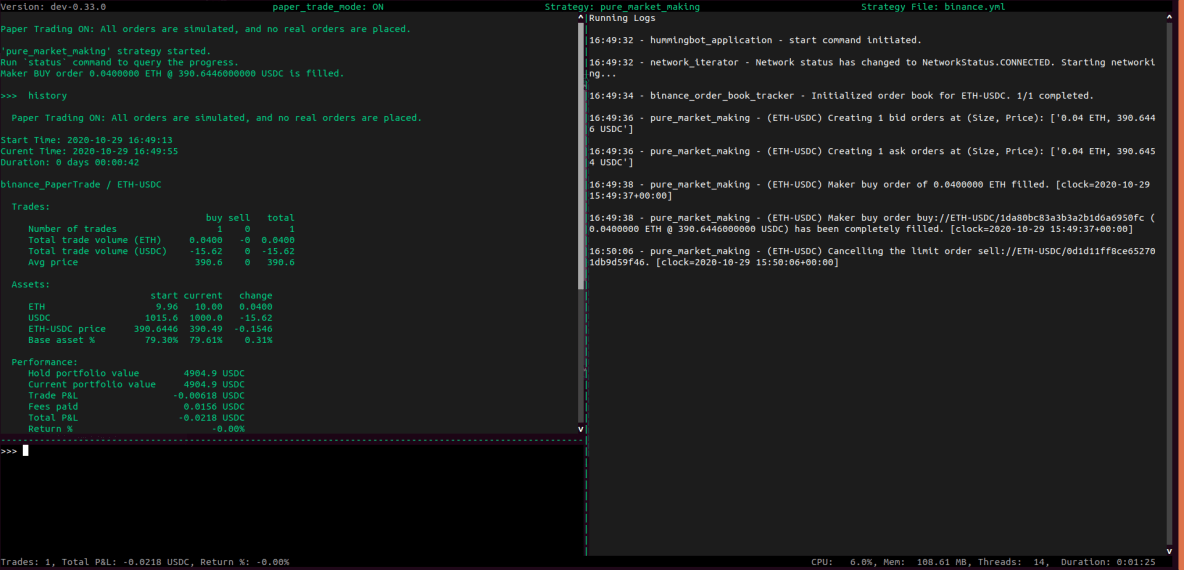
Task: Click the paper_trade_mode: ON indicator
Action: click(328, 6)
